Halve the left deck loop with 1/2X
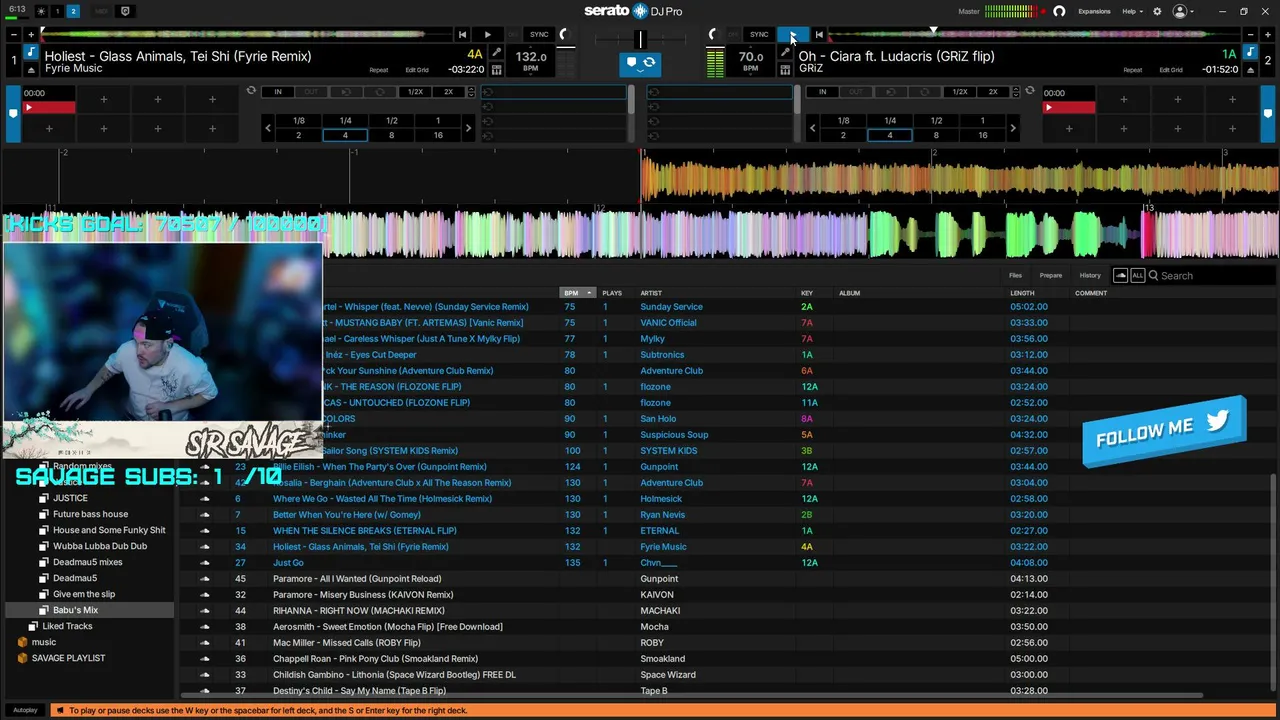The image size is (1280, 720). click(415, 92)
